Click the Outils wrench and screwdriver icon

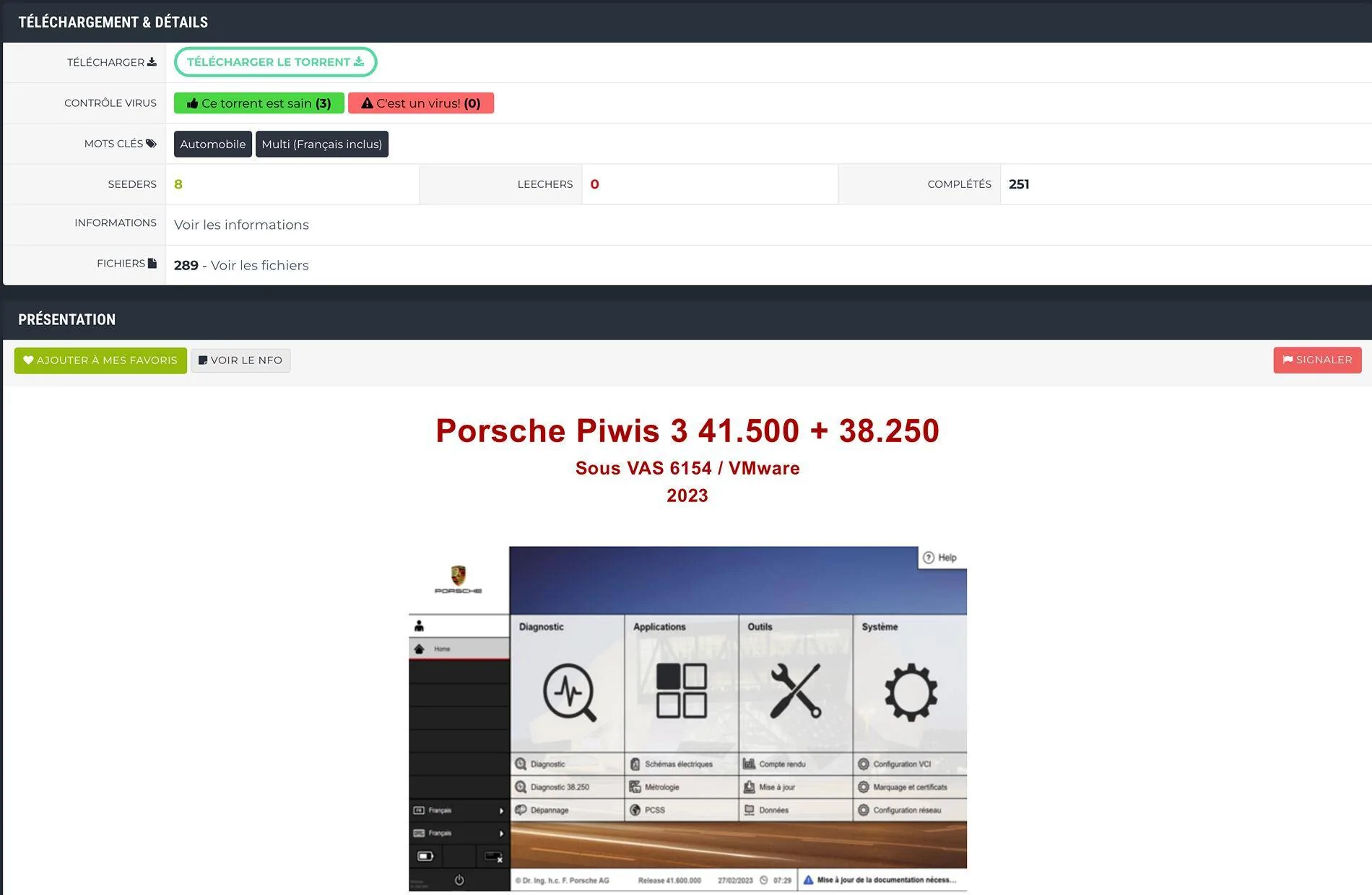tap(795, 691)
